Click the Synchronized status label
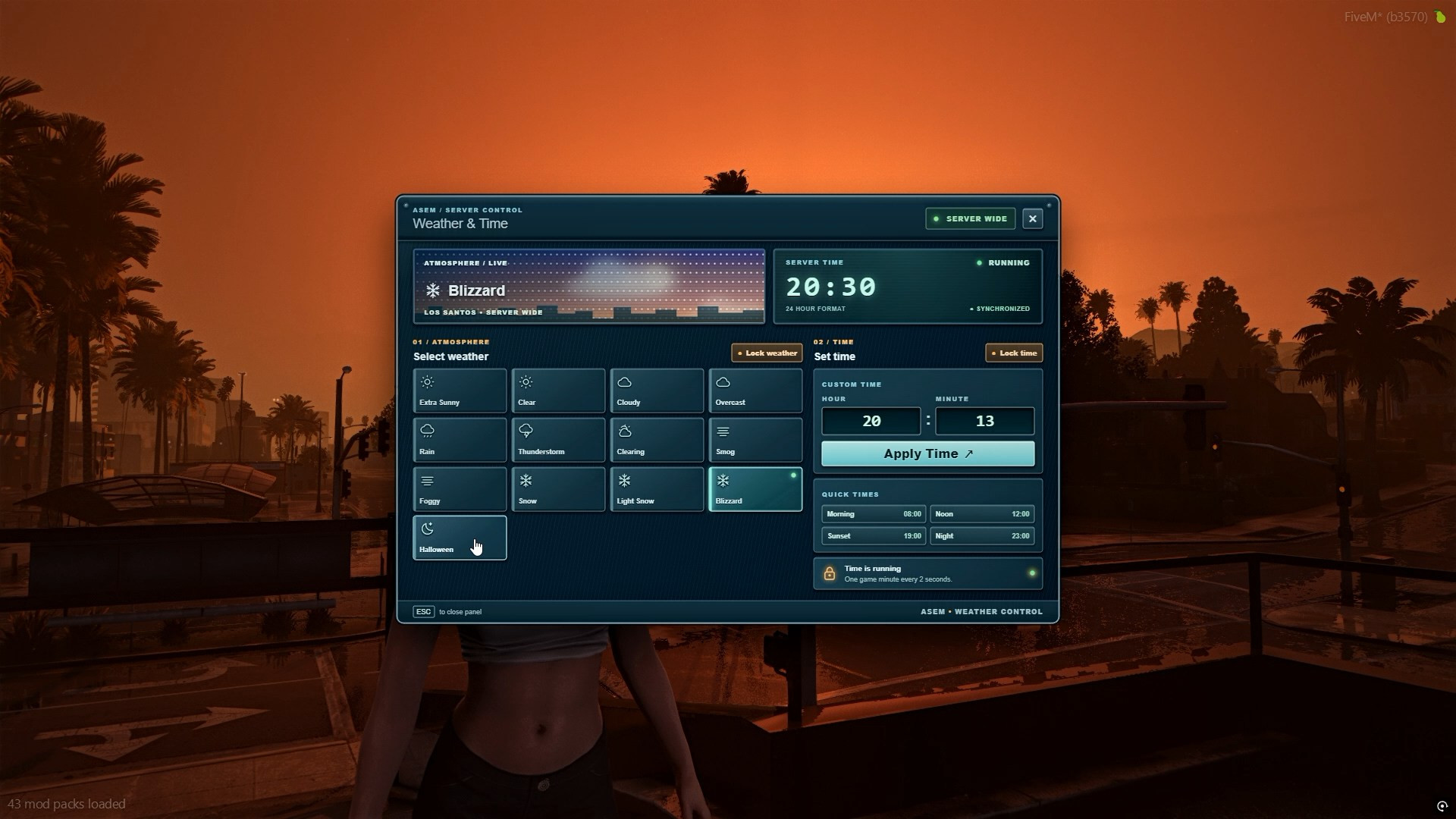Viewport: 1456px width, 819px height. coord(1000,309)
